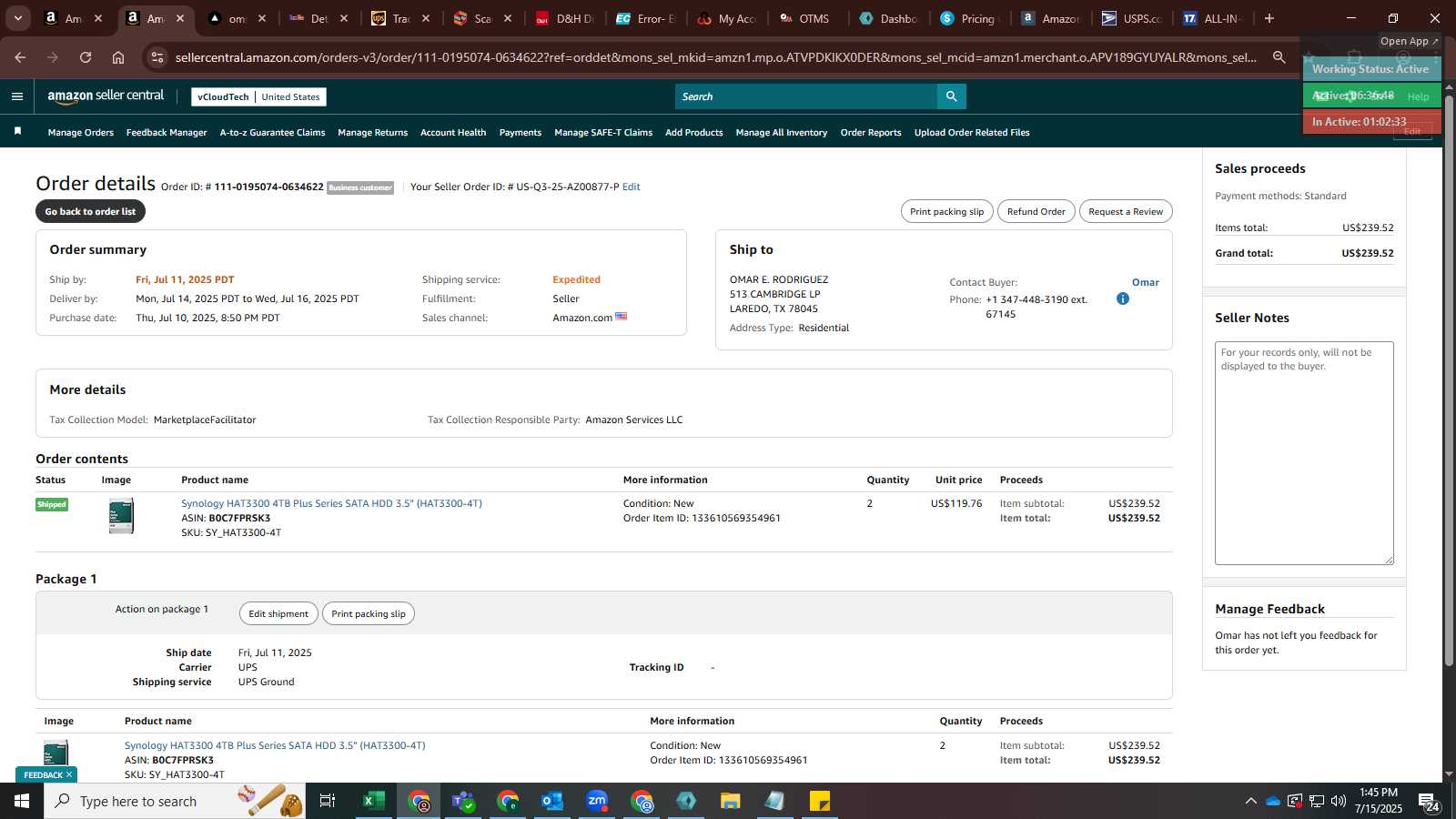Click the magnifier search button
The width and height of the screenshot is (1456, 819).
click(x=951, y=96)
